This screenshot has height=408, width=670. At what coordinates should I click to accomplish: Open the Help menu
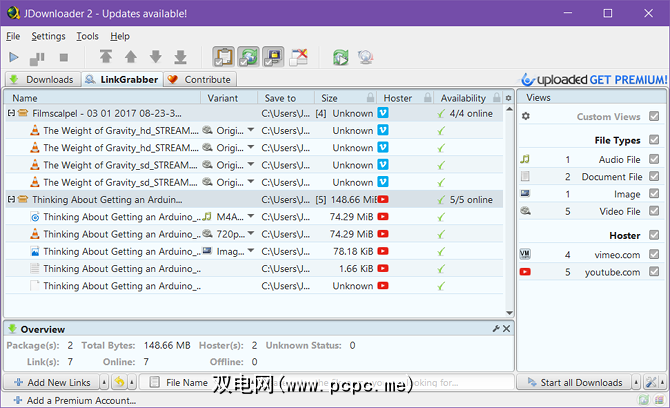[x=120, y=36]
